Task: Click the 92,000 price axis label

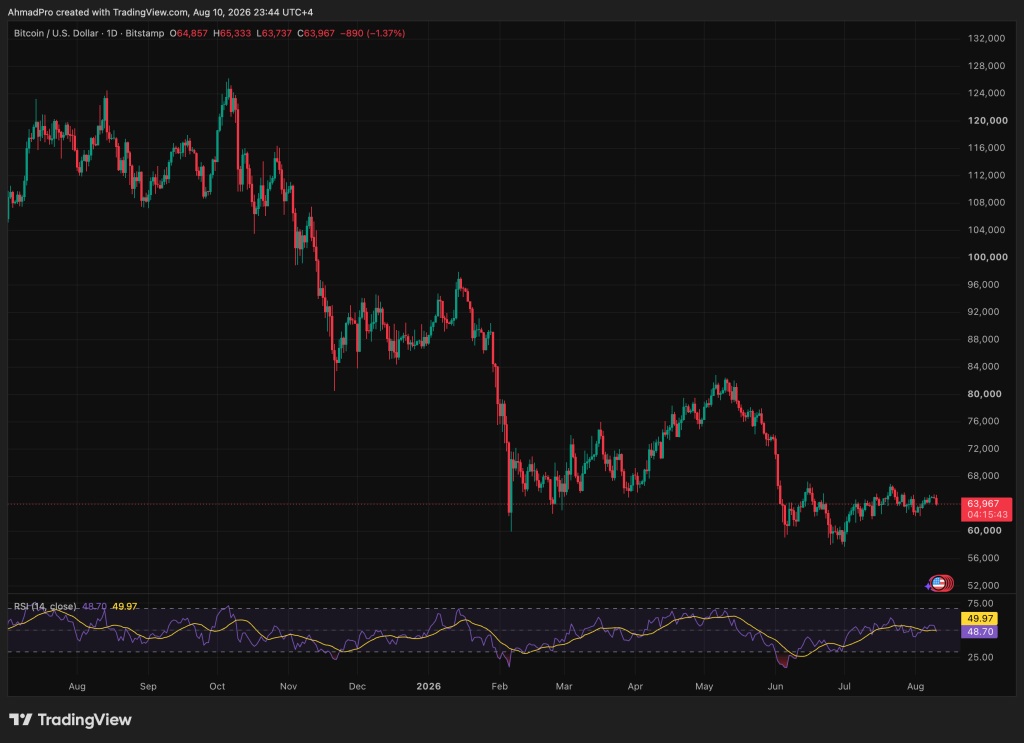Action: 984,312
